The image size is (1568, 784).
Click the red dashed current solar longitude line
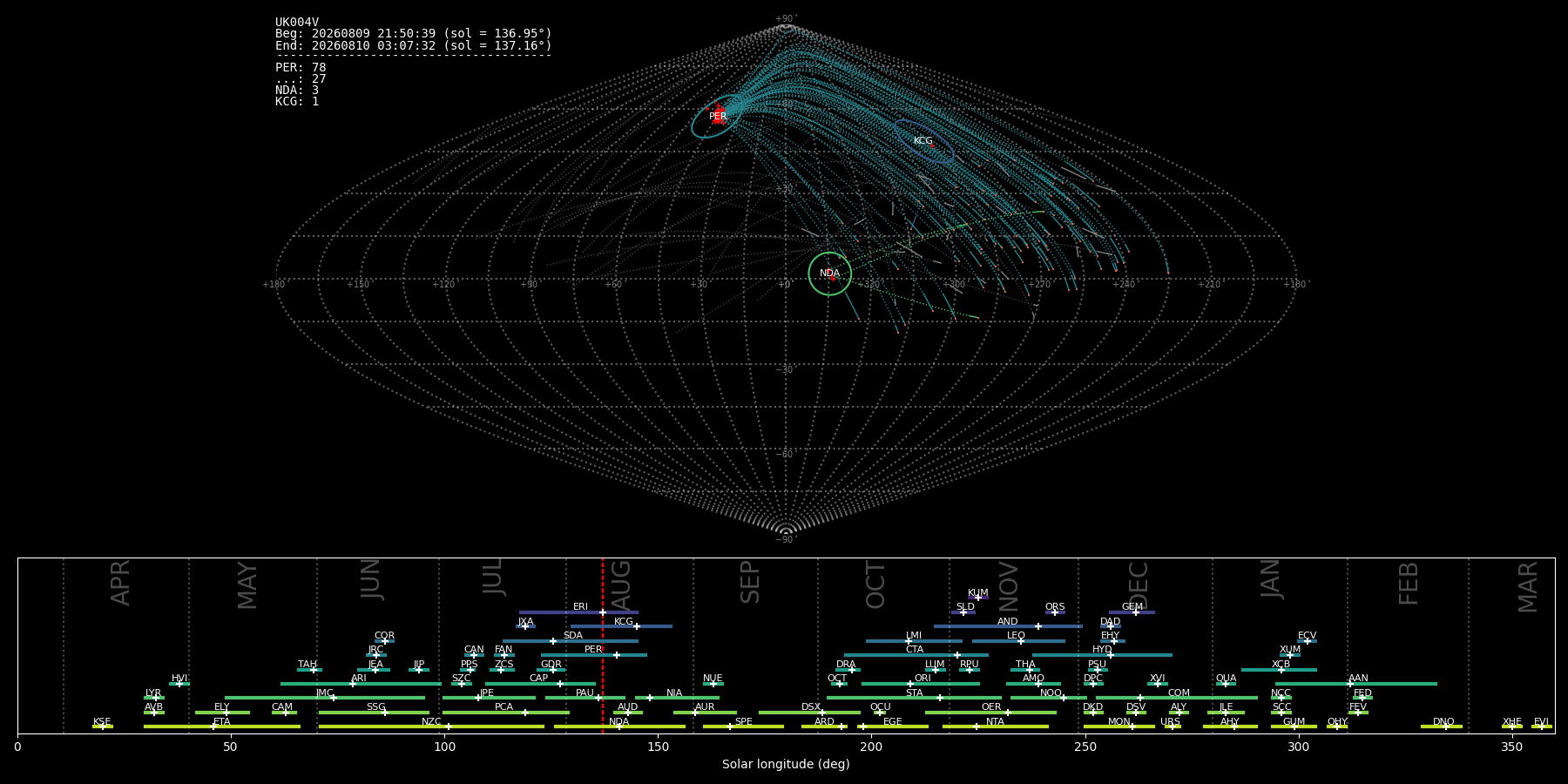point(602,645)
